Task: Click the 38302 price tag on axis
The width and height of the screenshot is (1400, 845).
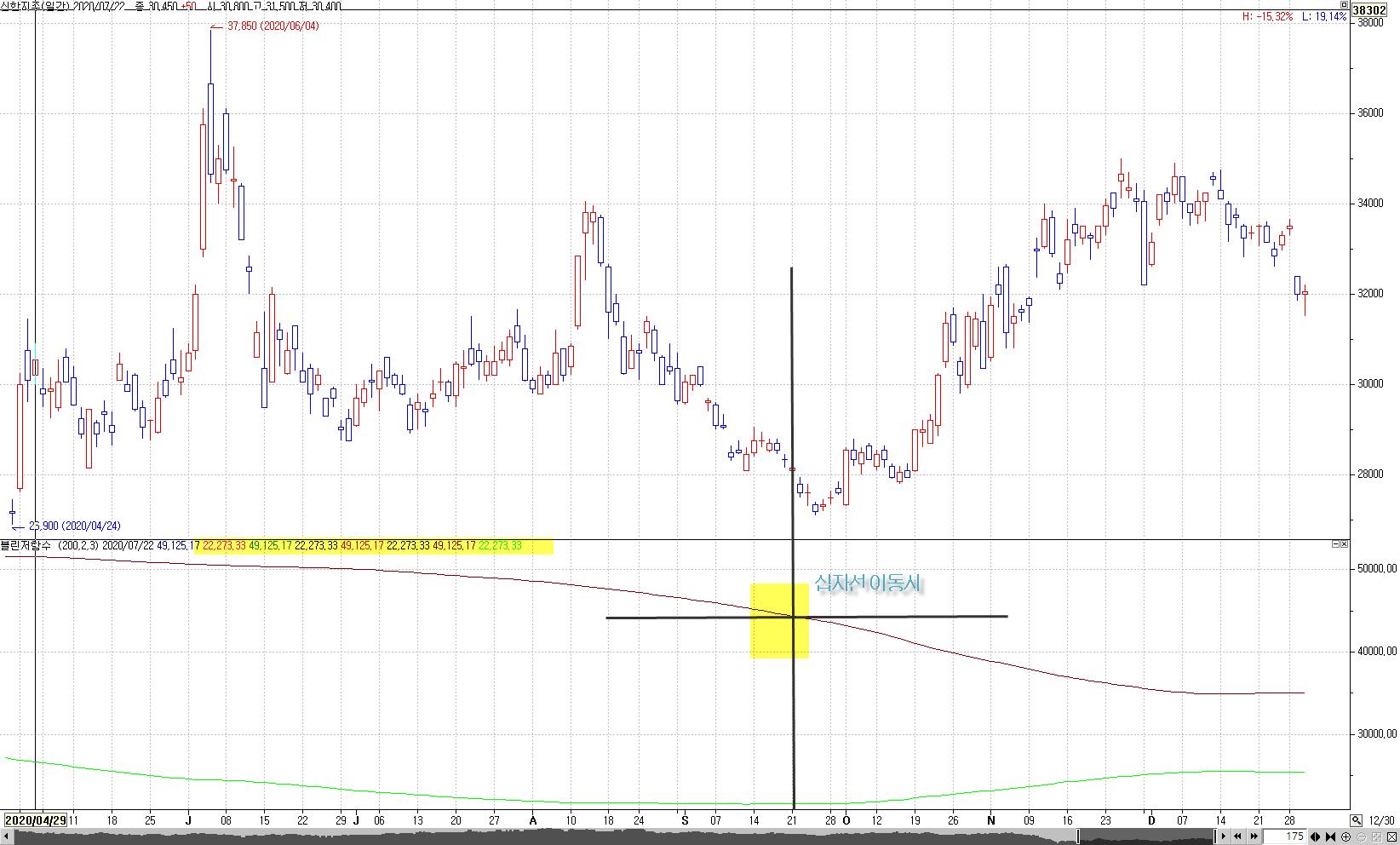Action: [x=1368, y=10]
